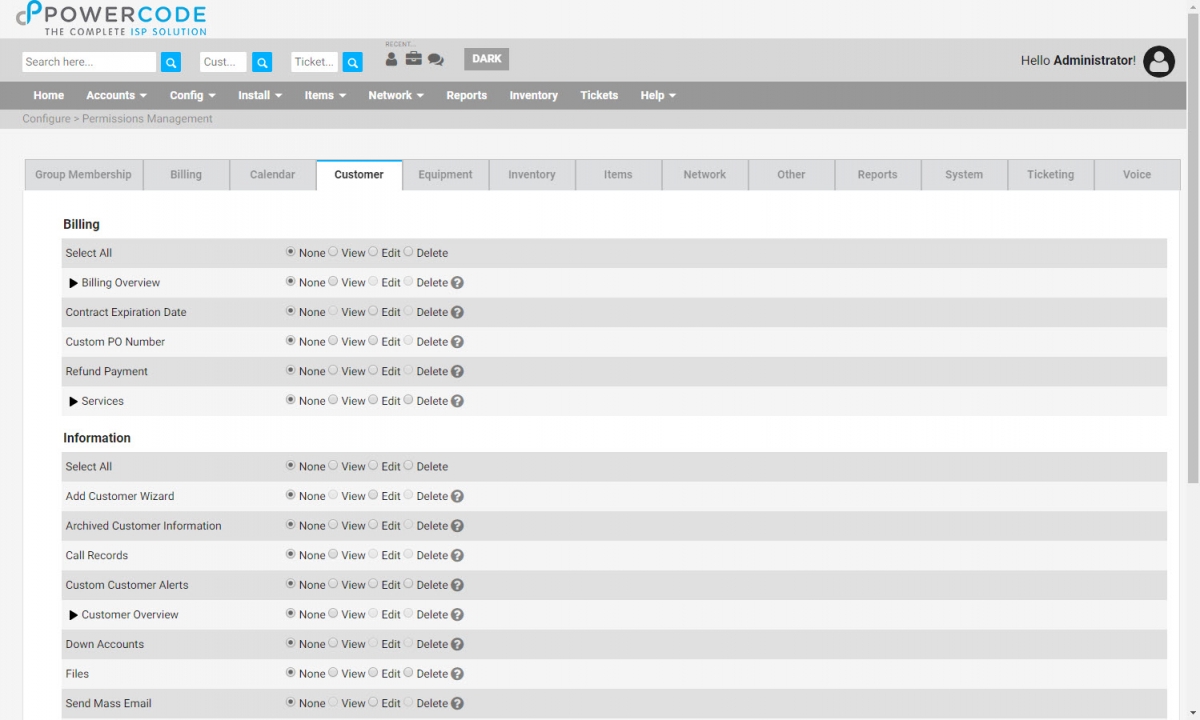The width and height of the screenshot is (1200, 720).
Task: Click the Powercode logo
Action: click(x=110, y=19)
